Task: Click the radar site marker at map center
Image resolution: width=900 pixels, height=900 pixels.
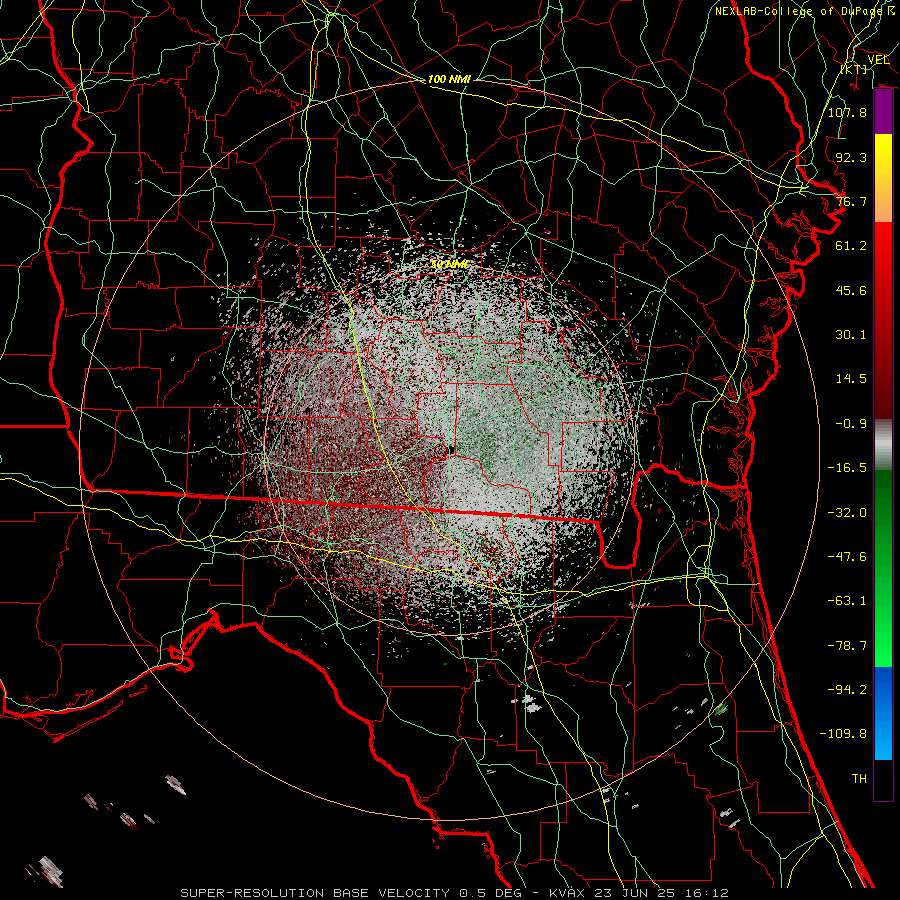Action: pos(452,450)
